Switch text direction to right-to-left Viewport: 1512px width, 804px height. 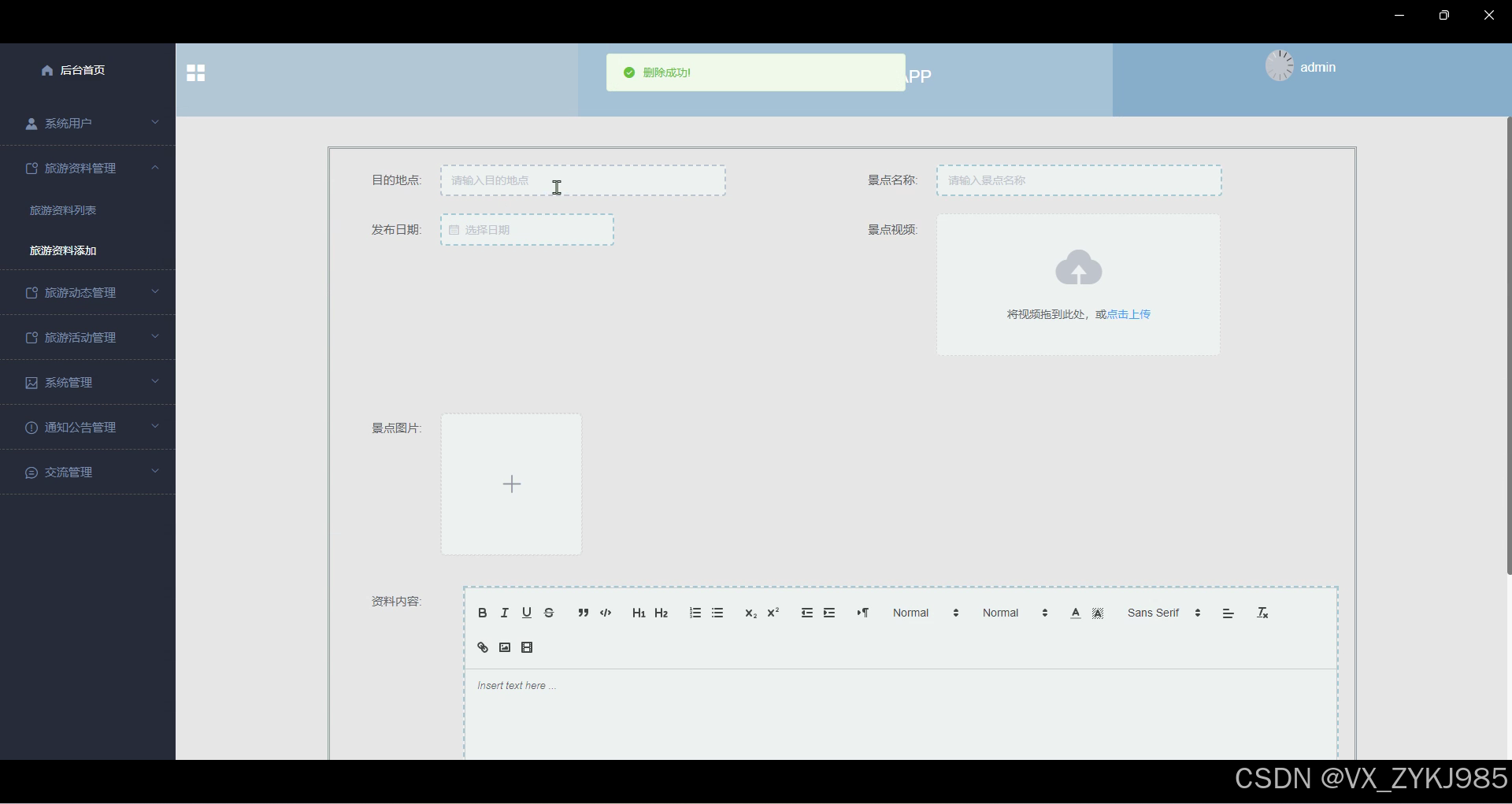(863, 613)
